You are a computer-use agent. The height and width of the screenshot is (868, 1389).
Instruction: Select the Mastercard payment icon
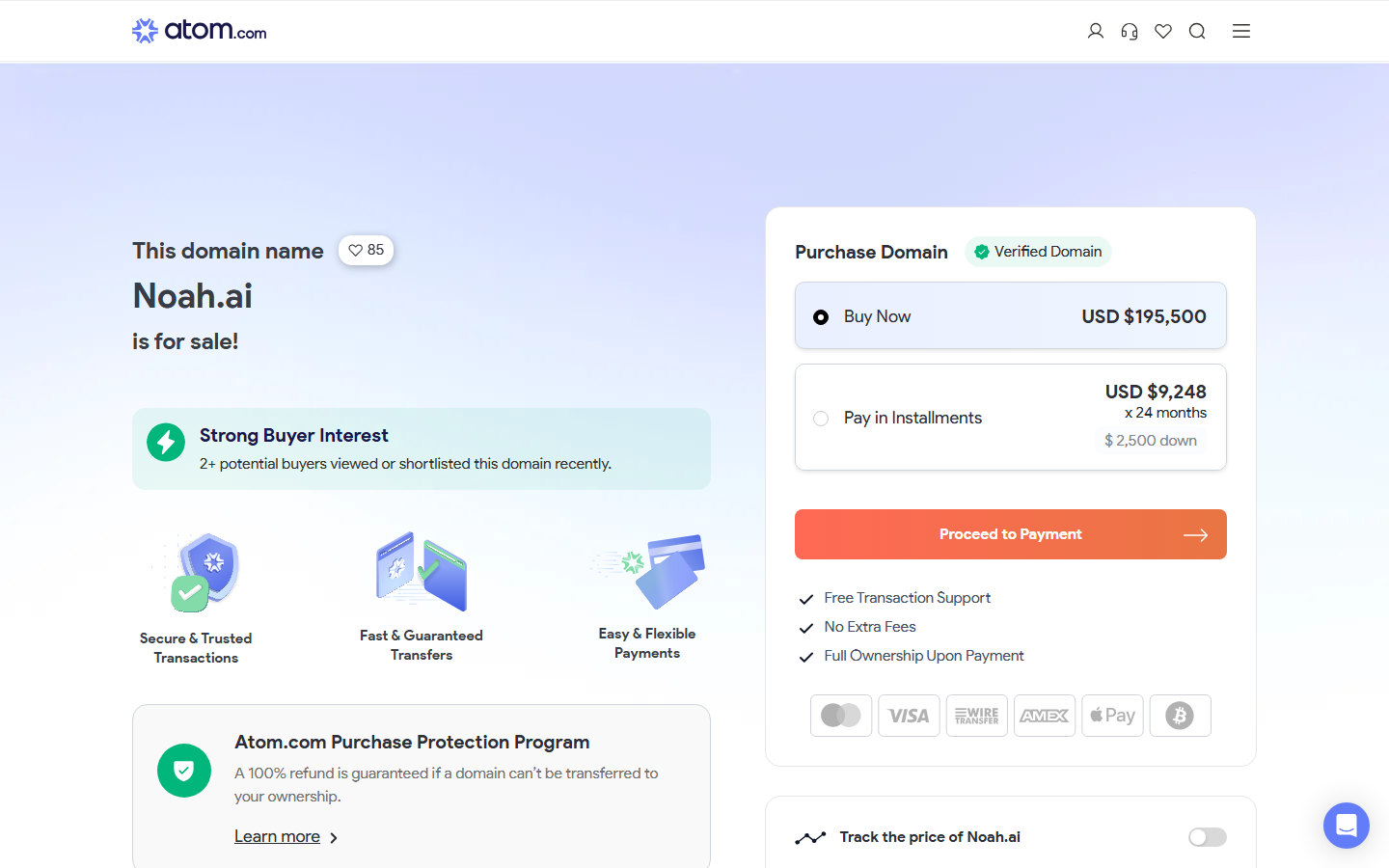[840, 715]
